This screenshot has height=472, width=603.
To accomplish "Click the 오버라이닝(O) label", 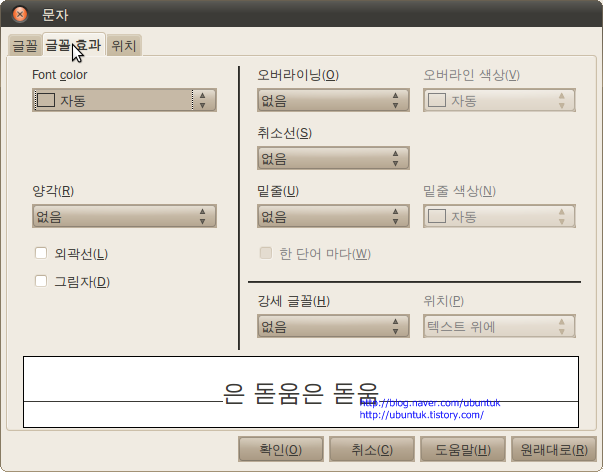I will pos(298,75).
